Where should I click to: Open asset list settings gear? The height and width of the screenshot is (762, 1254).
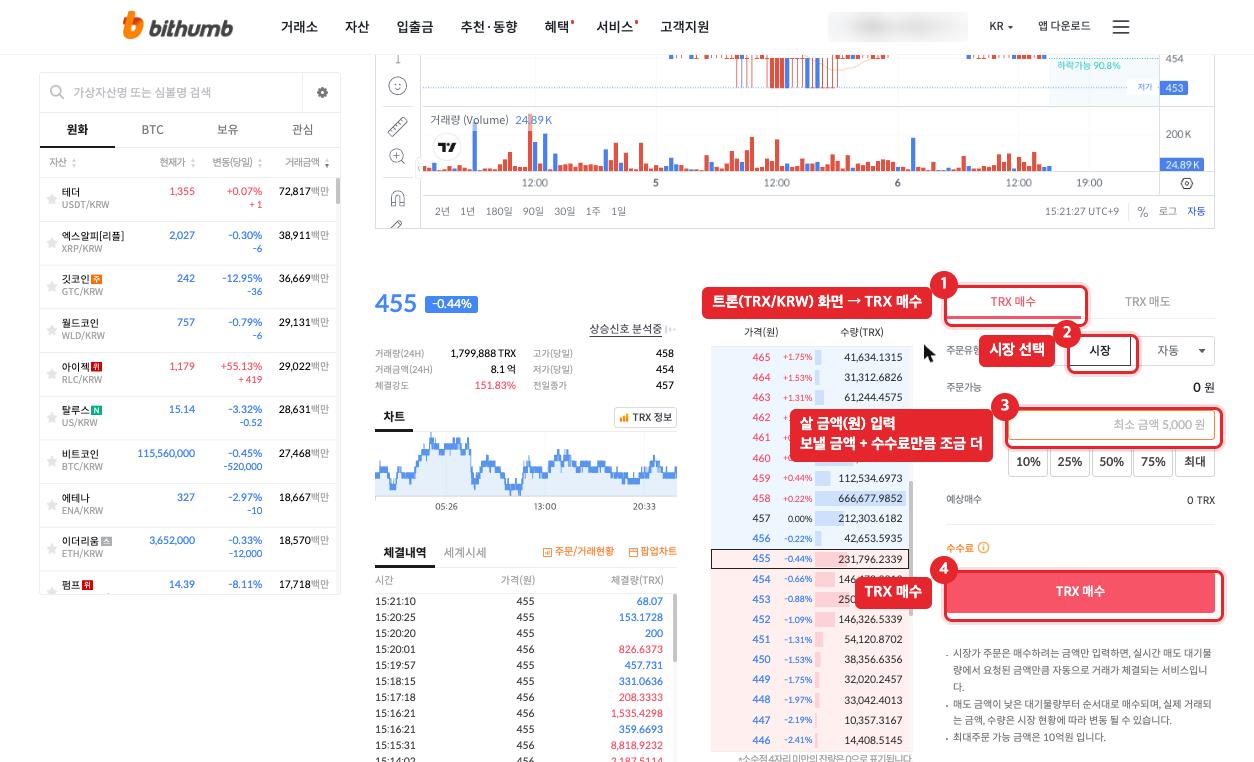[322, 92]
